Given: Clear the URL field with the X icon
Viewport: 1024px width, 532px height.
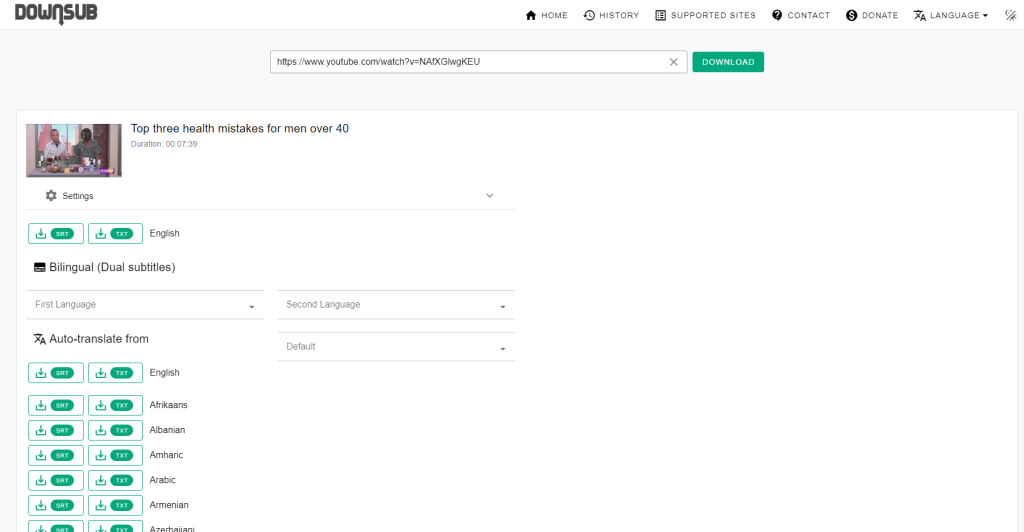Looking at the screenshot, I should [x=673, y=62].
